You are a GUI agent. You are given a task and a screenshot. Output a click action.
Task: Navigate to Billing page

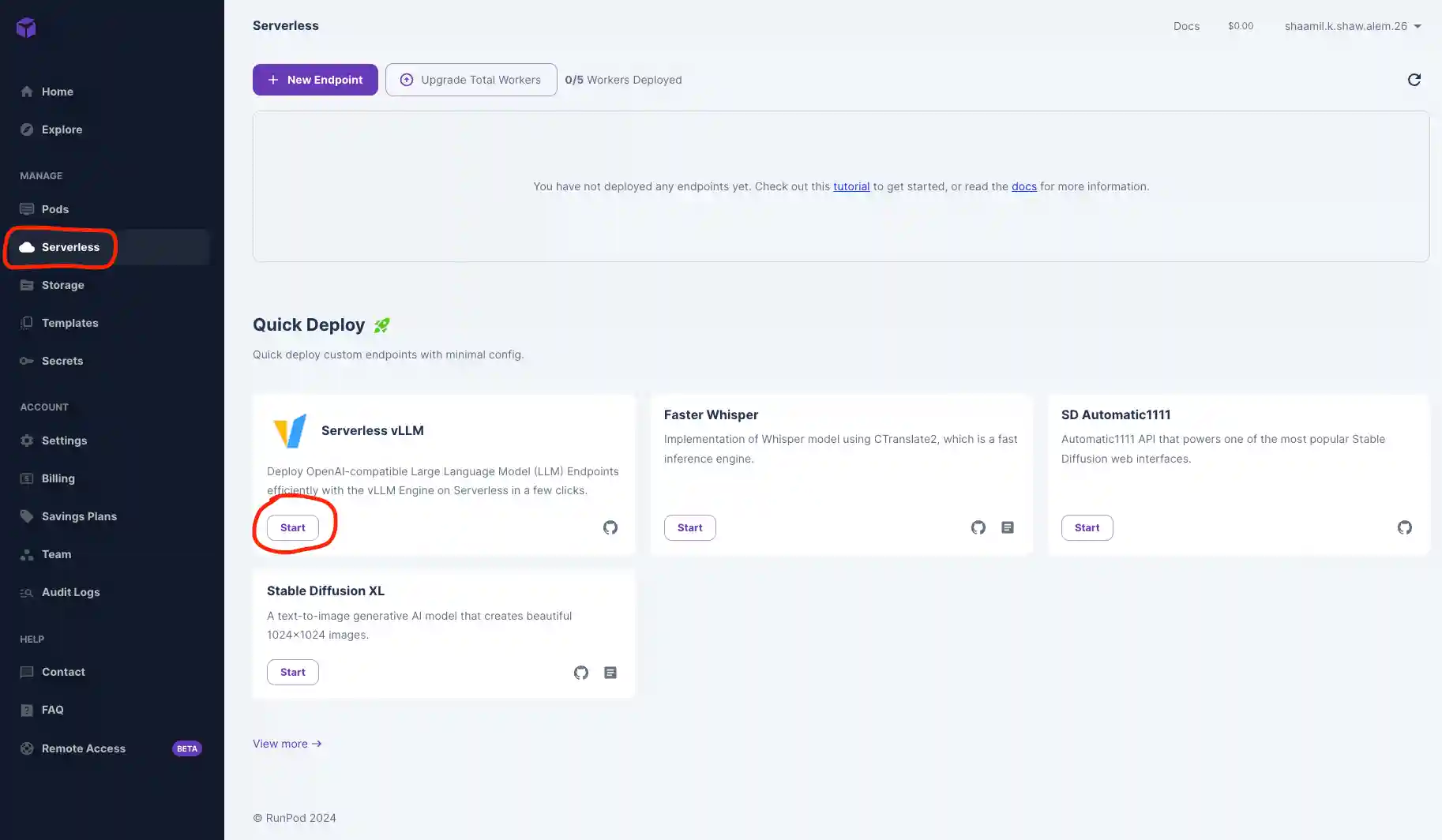pos(58,478)
